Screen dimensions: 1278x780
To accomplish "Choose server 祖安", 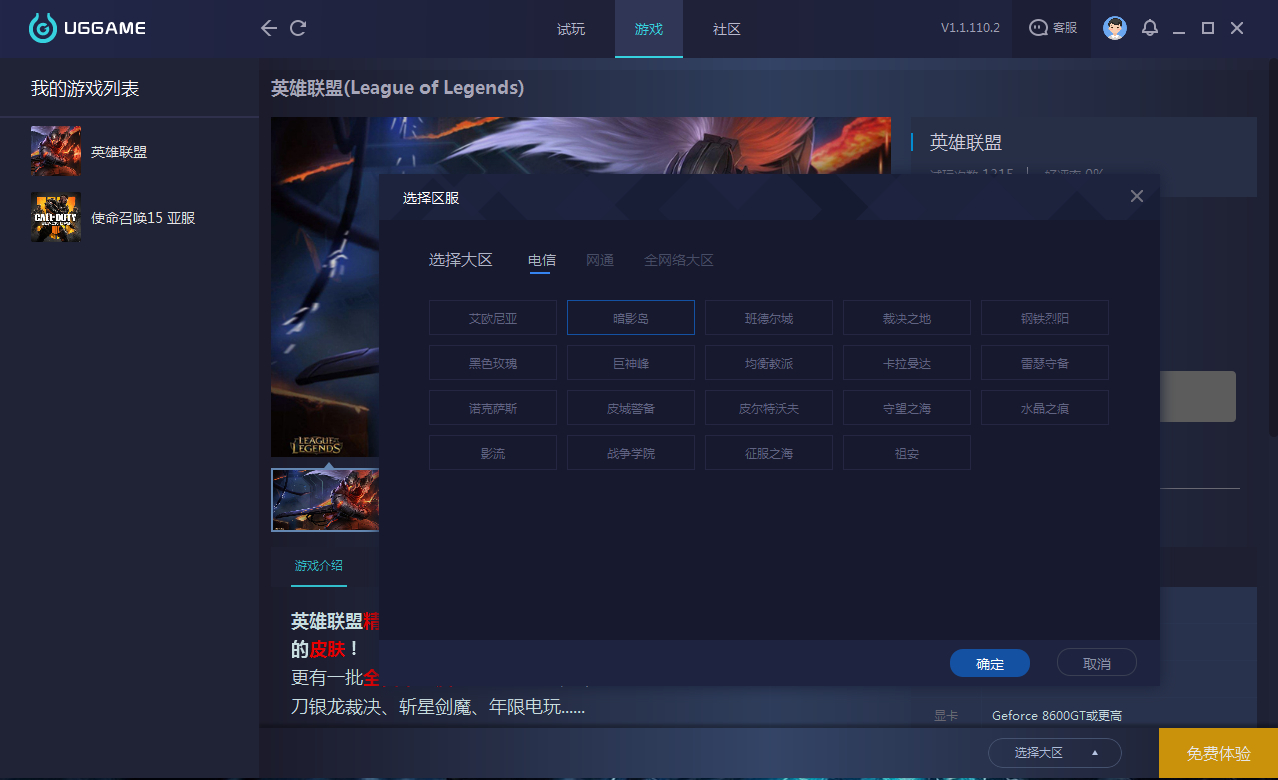I will coord(907,453).
